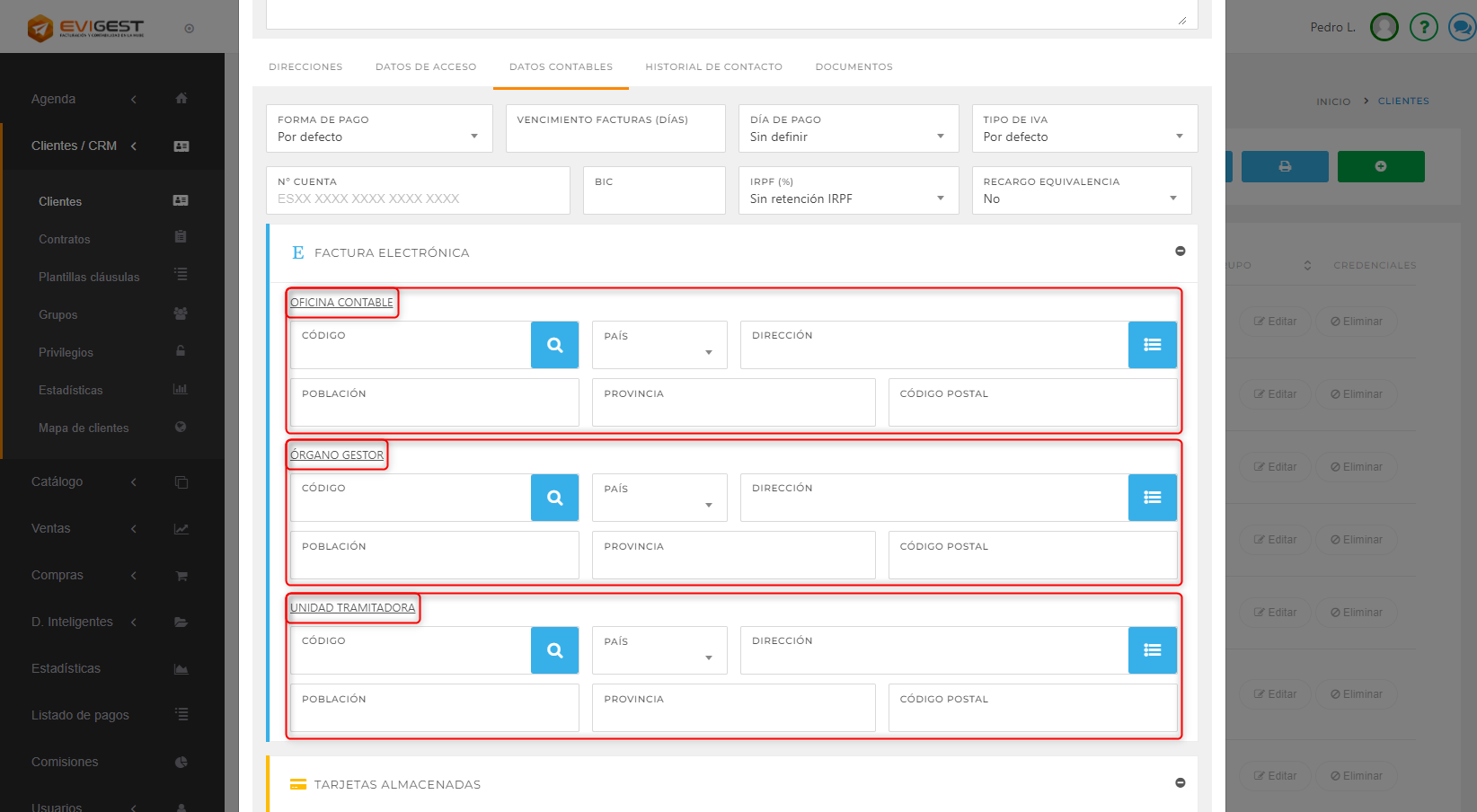The width and height of the screenshot is (1477, 812).
Task: Click the search icon in Oficina Contable código
Action: click(x=554, y=345)
